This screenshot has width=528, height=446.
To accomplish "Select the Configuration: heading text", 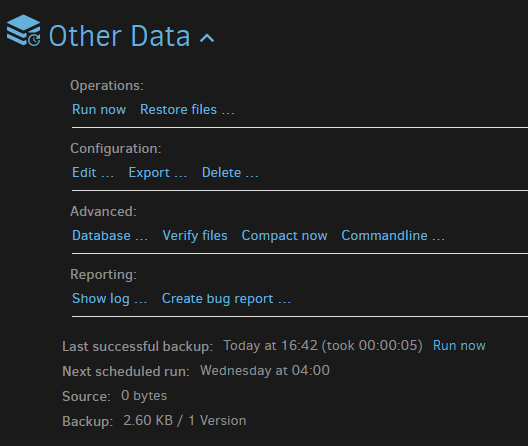I will [116, 148].
